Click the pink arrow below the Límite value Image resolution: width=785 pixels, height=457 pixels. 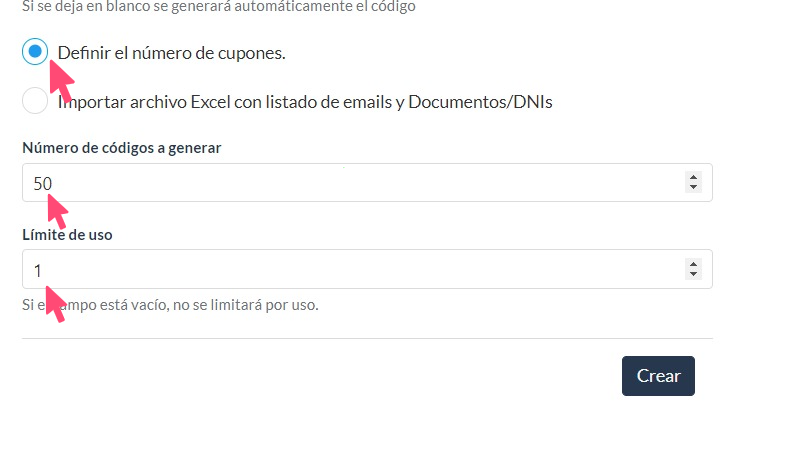(x=54, y=303)
